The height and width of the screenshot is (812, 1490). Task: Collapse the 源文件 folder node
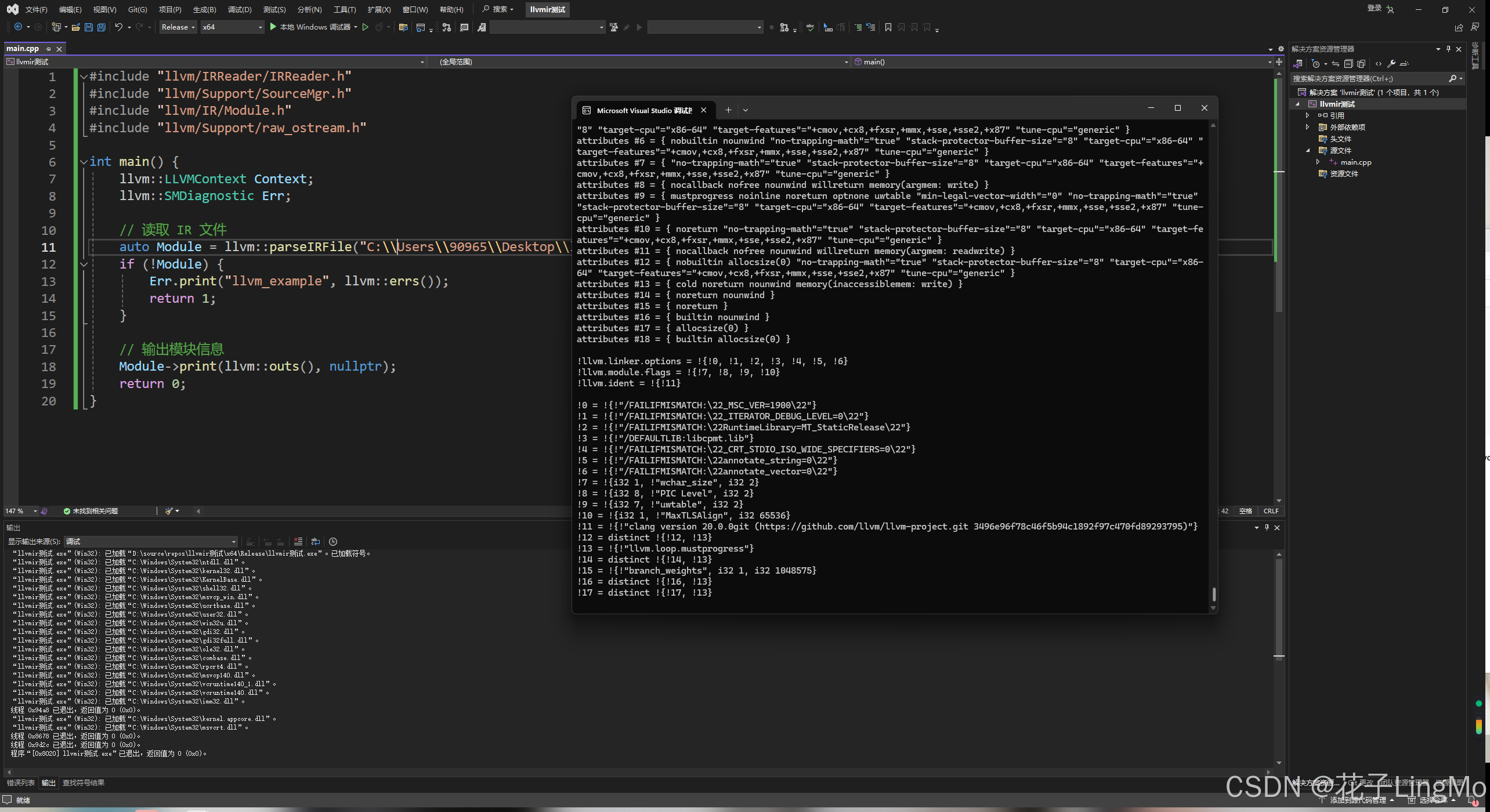(x=1308, y=150)
